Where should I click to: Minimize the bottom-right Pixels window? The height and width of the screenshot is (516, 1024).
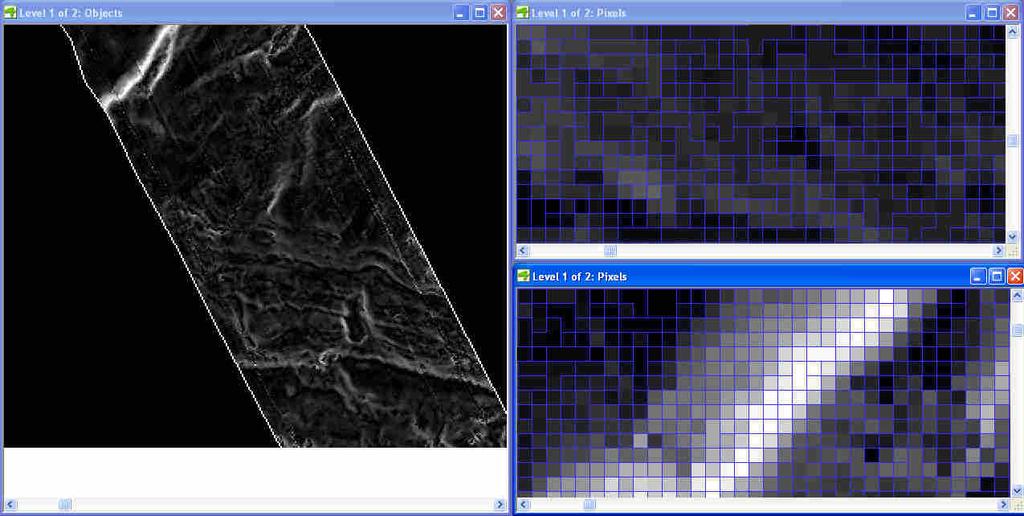pyautogui.click(x=978, y=276)
